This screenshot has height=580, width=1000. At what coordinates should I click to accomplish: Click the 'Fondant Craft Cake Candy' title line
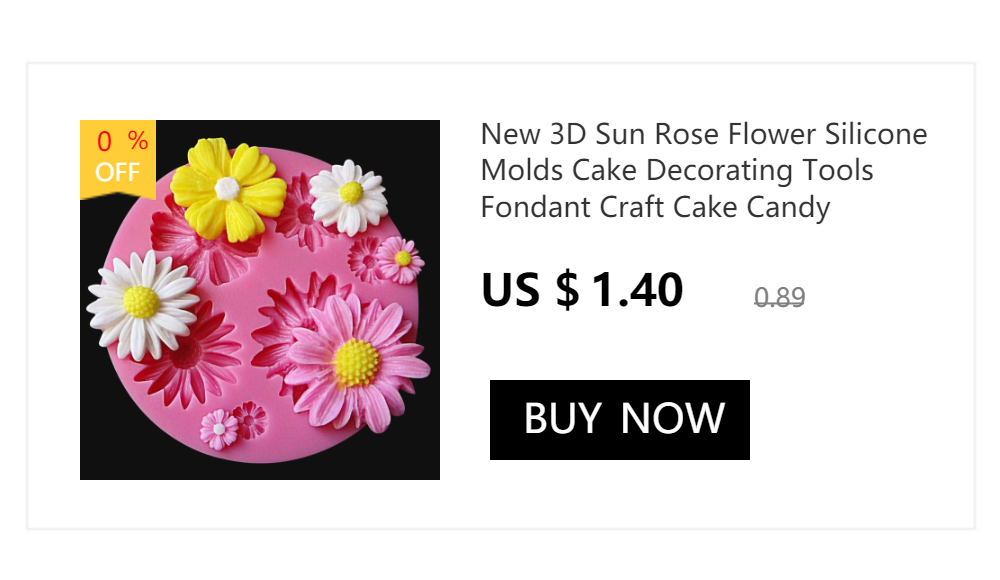(x=655, y=207)
